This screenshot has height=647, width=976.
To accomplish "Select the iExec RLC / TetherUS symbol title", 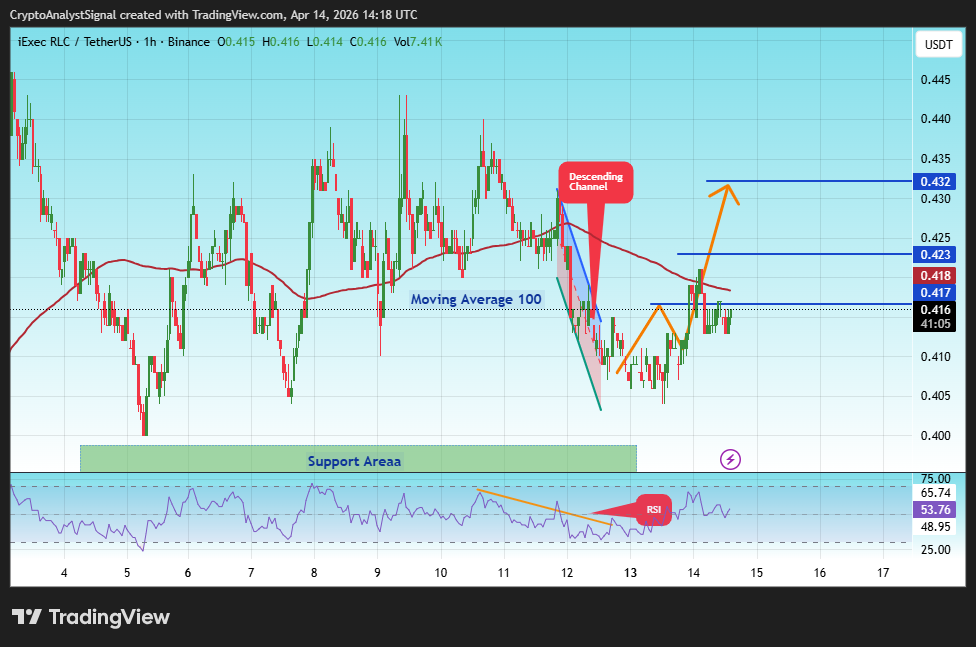I will click(75, 42).
